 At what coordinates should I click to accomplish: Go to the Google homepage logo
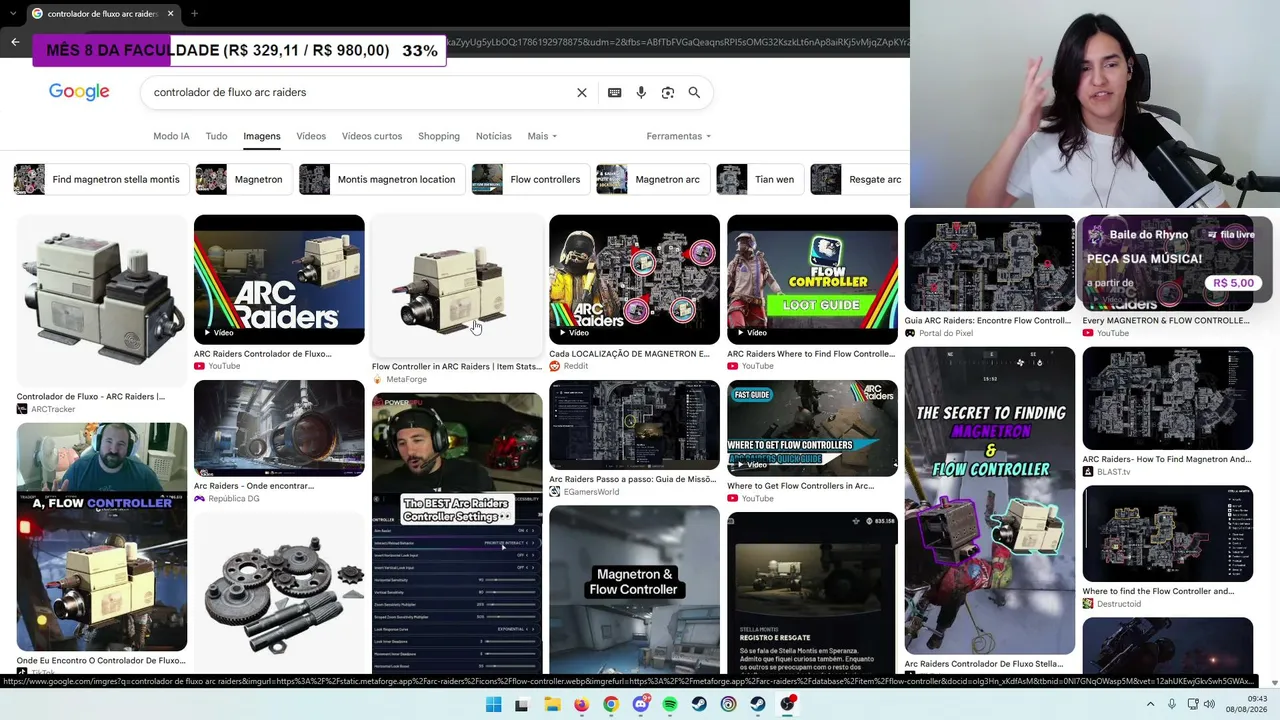coord(79,92)
